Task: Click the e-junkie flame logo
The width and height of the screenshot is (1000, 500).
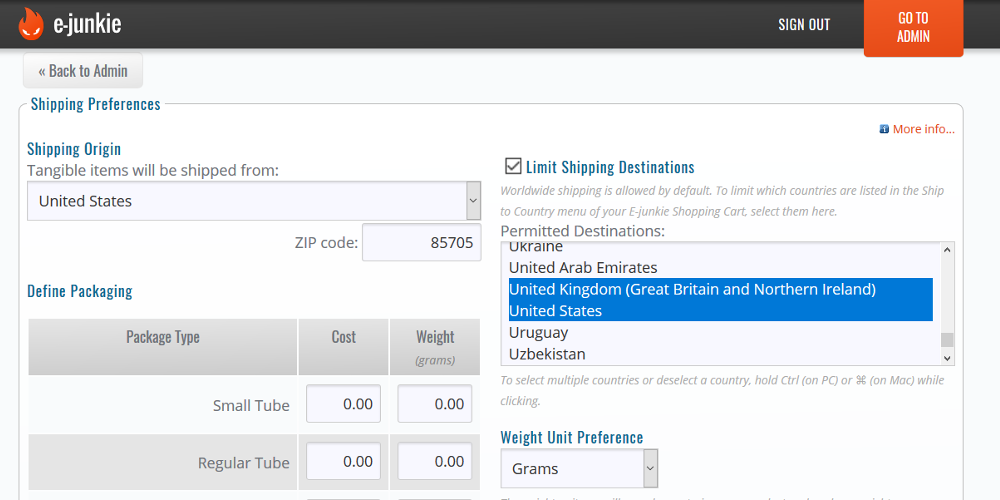Action: pyautogui.click(x=31, y=24)
